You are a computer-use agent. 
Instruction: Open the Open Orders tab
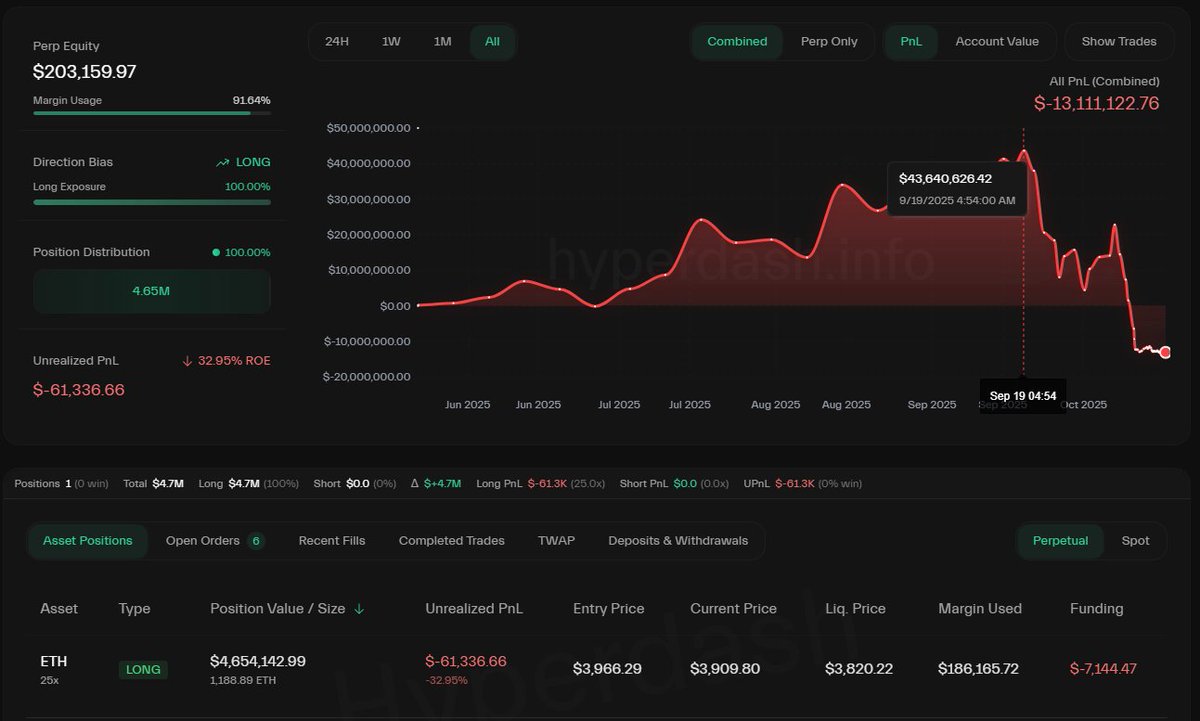click(x=215, y=541)
